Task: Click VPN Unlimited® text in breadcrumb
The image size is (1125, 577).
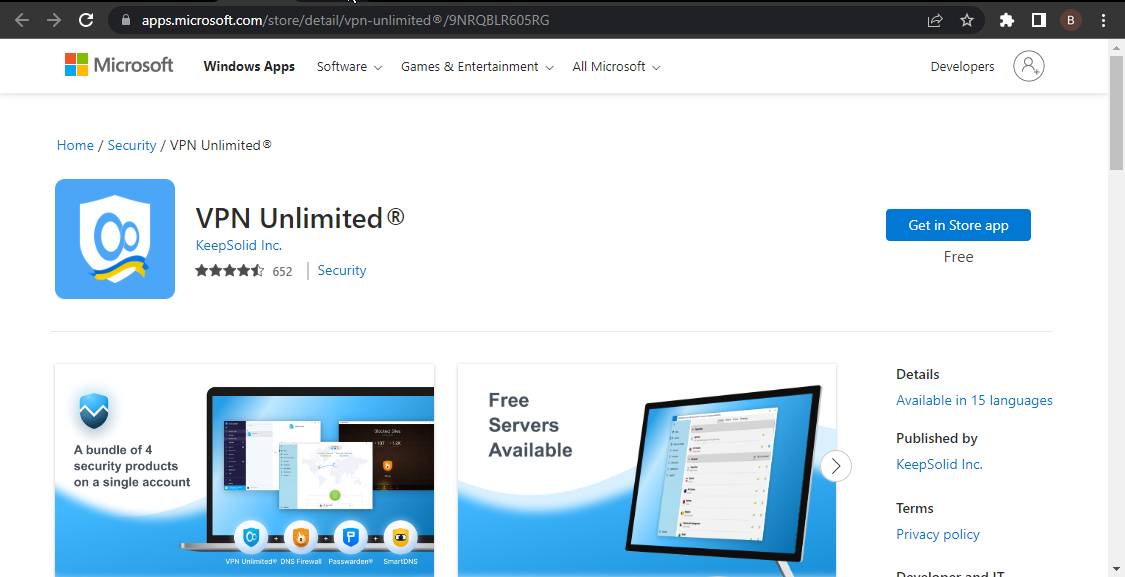Action: (x=221, y=145)
